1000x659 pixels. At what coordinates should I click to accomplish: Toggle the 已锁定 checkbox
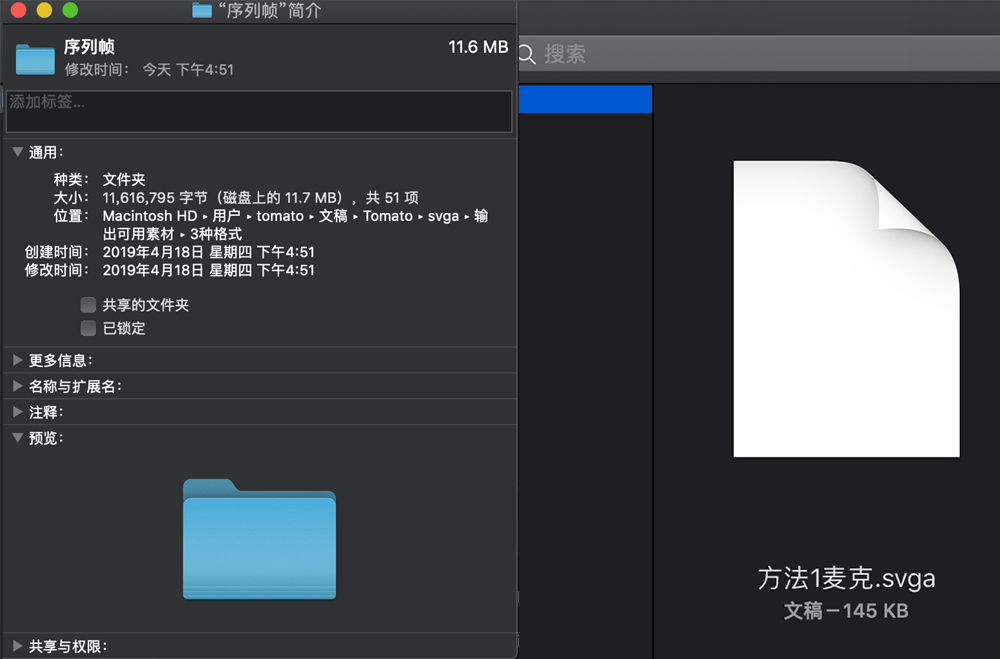point(88,328)
